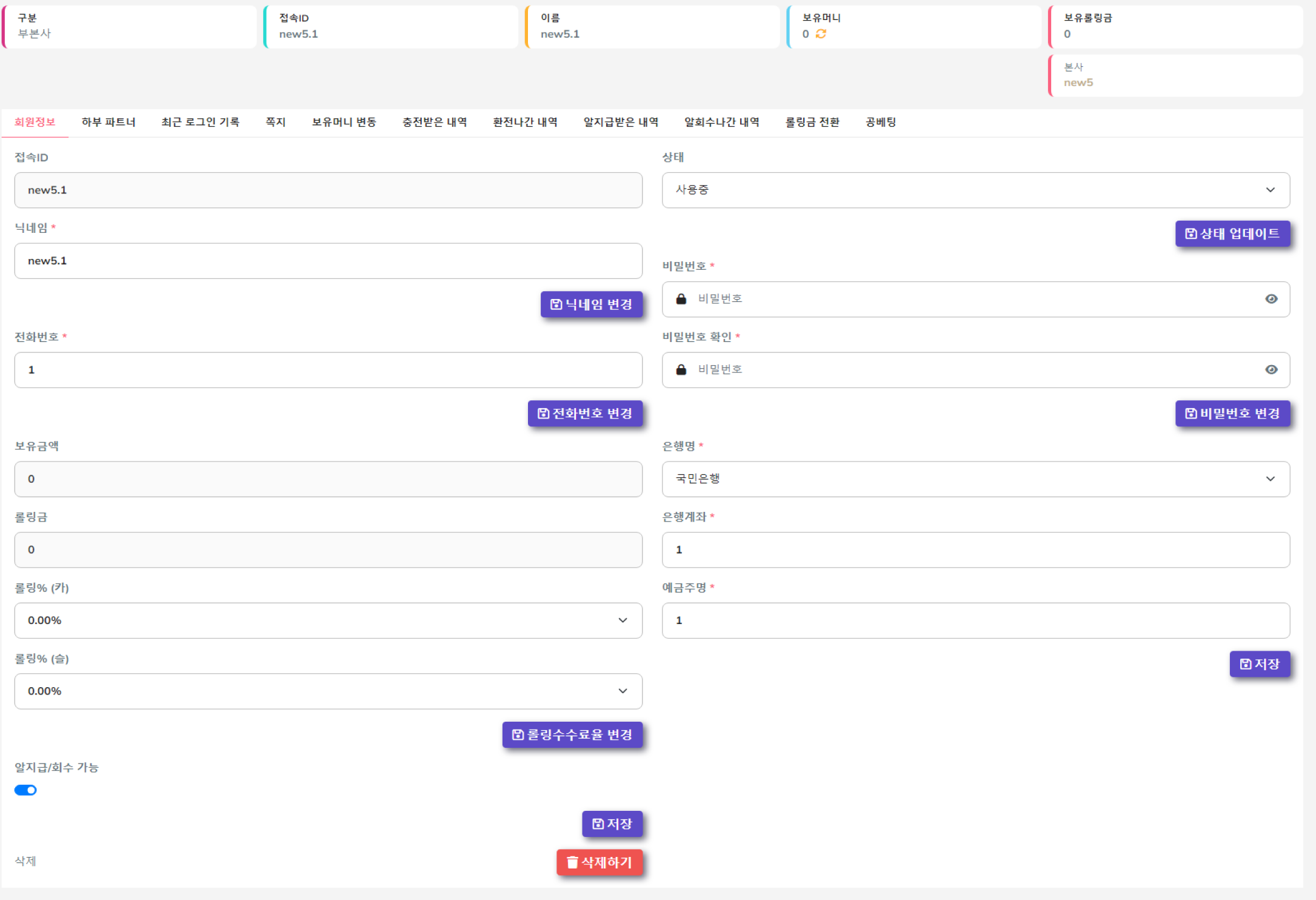Click save icon on 롤링수수료율 변경 button

(517, 735)
